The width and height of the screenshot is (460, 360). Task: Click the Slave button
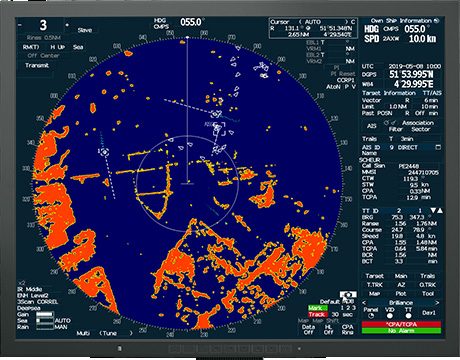[84, 30]
